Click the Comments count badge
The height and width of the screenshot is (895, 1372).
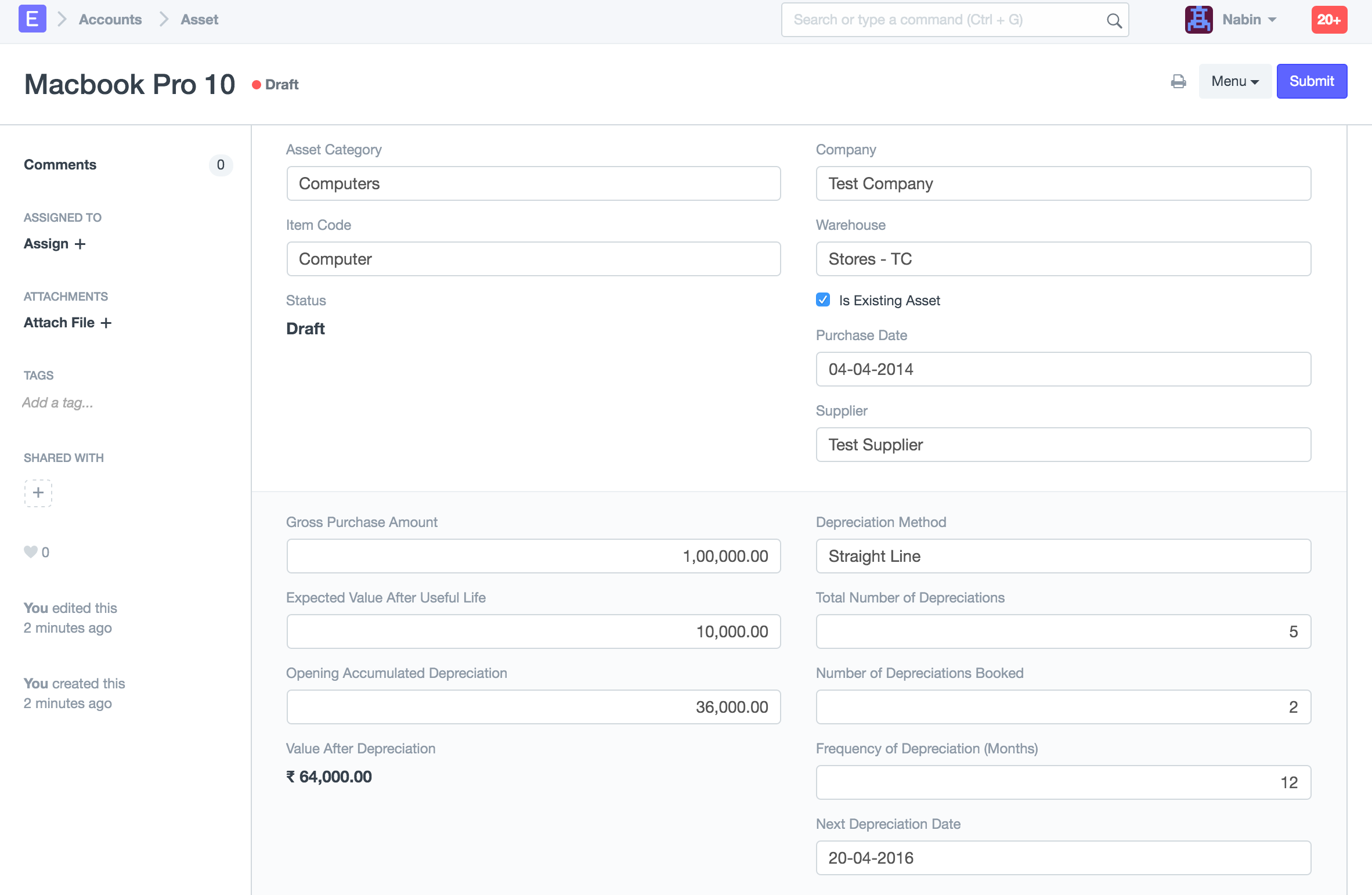[x=221, y=165]
